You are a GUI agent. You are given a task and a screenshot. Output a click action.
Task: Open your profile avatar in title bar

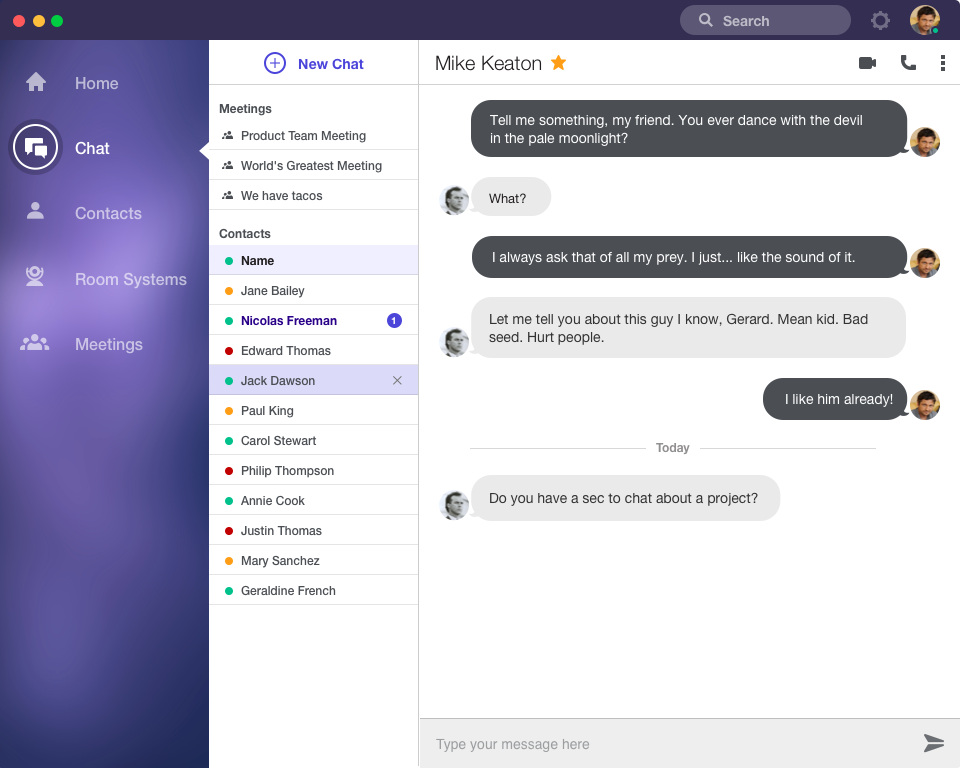point(924,20)
